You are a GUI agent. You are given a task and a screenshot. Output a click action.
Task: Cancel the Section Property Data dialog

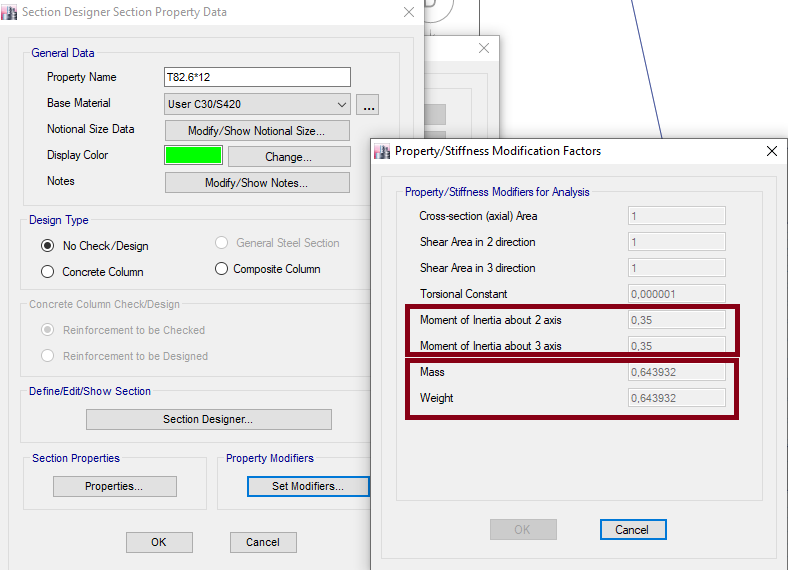pyautogui.click(x=263, y=542)
